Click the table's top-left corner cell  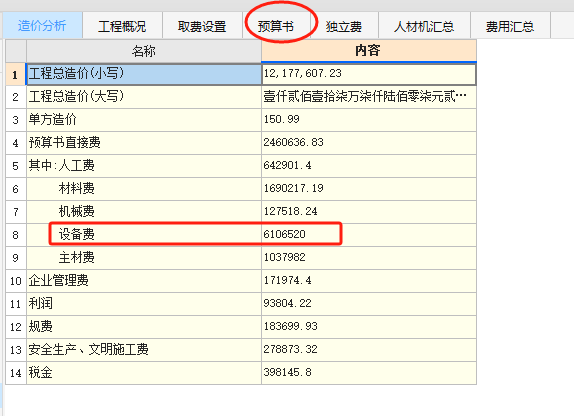16,51
